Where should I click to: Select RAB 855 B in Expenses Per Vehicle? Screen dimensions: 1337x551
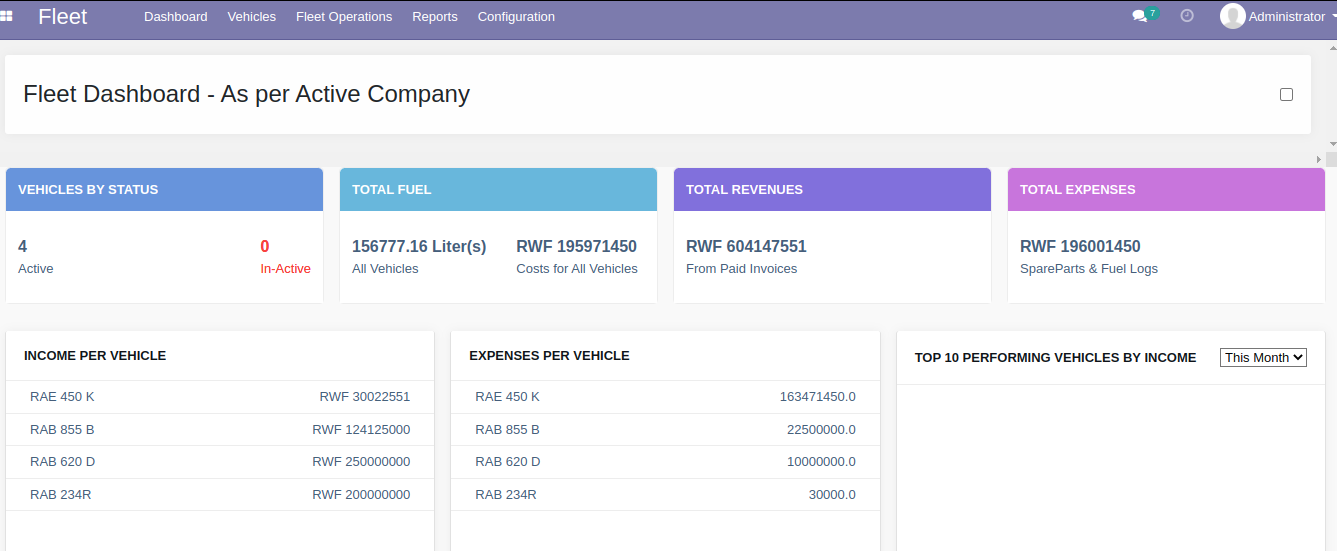tap(507, 430)
